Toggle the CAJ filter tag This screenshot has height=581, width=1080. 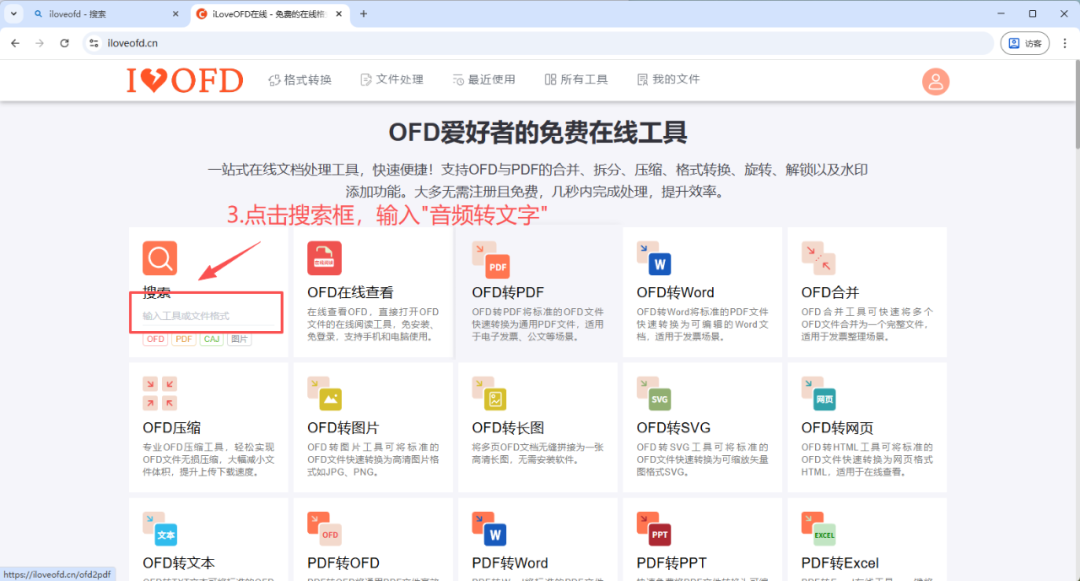pyautogui.click(x=211, y=339)
